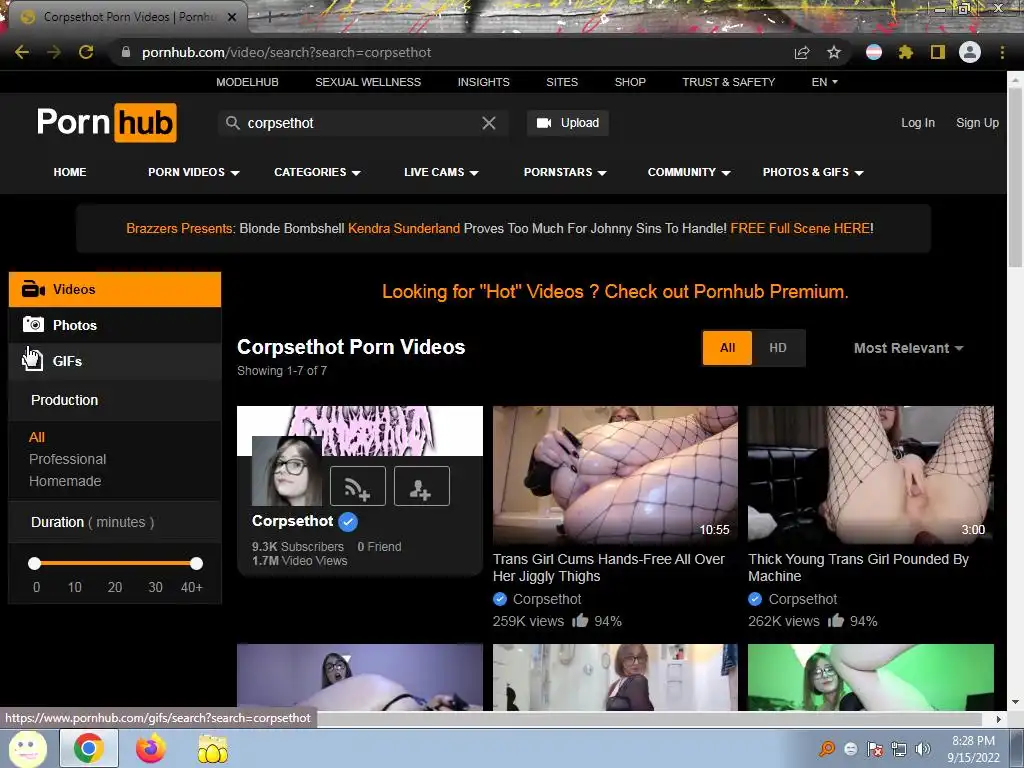The image size is (1024, 768).
Task: Click the FREE Full Scene HERE link
Action: click(800, 229)
